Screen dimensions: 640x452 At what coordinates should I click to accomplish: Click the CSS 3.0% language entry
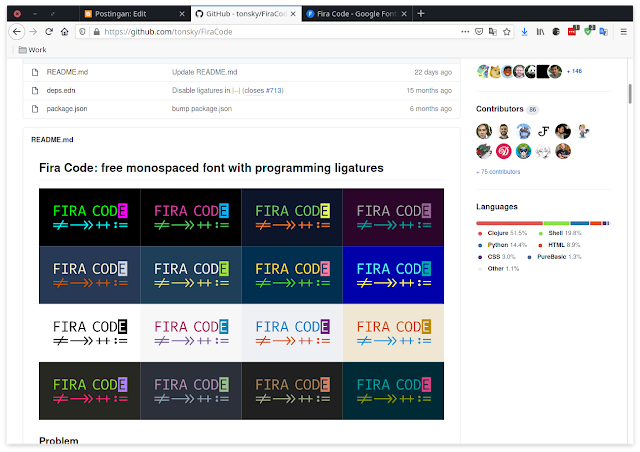496,257
